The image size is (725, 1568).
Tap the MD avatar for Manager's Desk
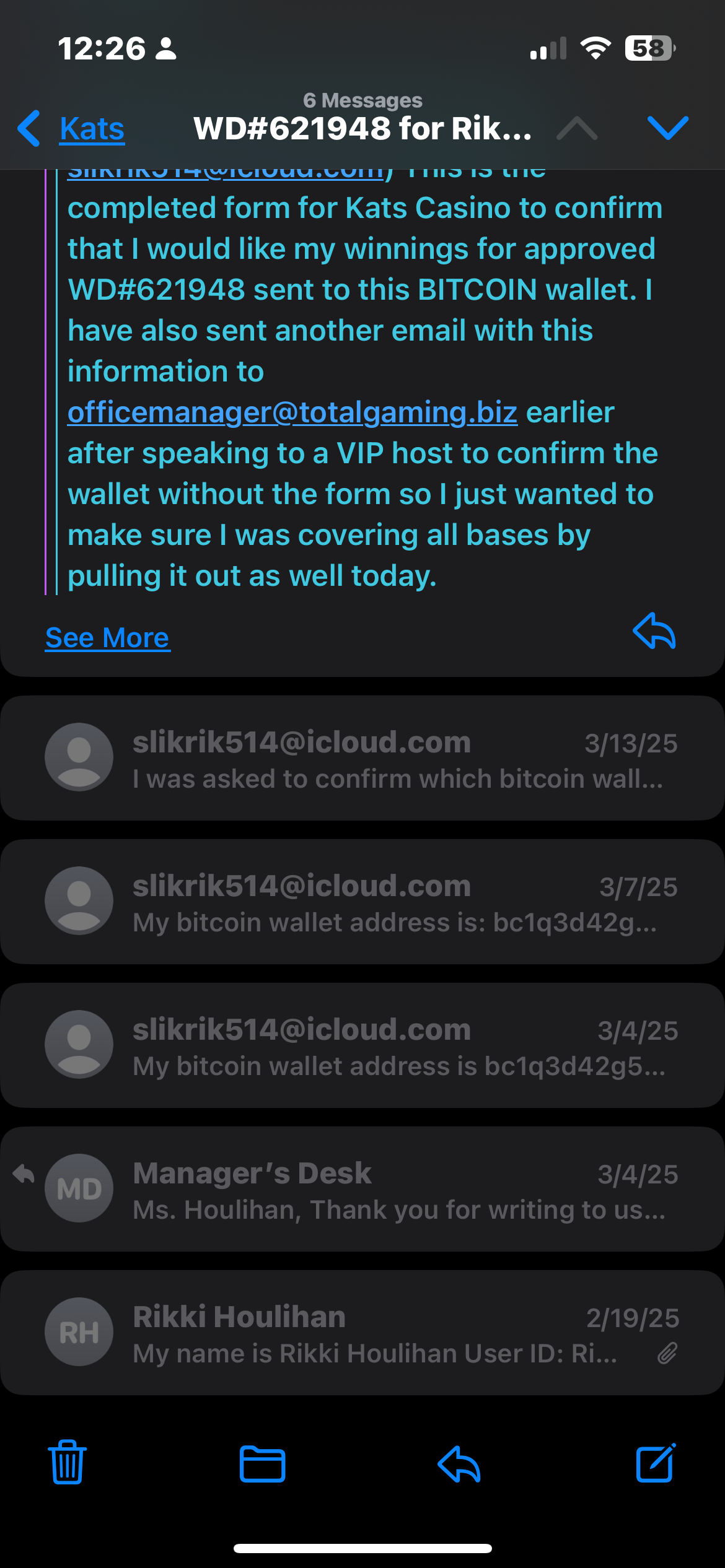(x=79, y=1188)
